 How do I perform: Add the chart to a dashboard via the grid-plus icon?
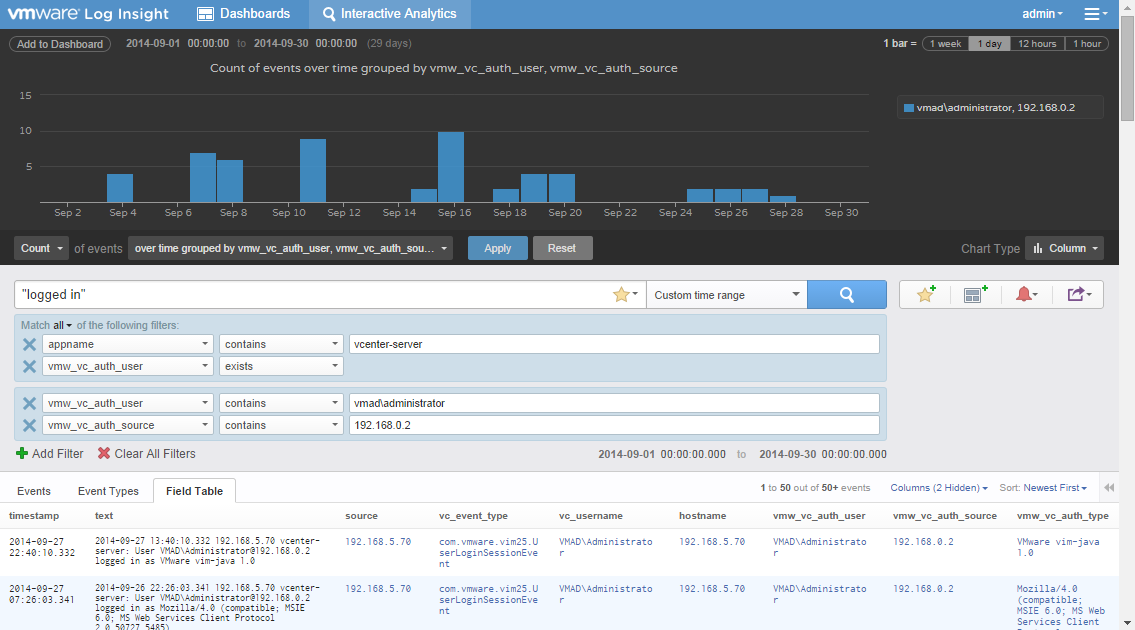(x=975, y=294)
